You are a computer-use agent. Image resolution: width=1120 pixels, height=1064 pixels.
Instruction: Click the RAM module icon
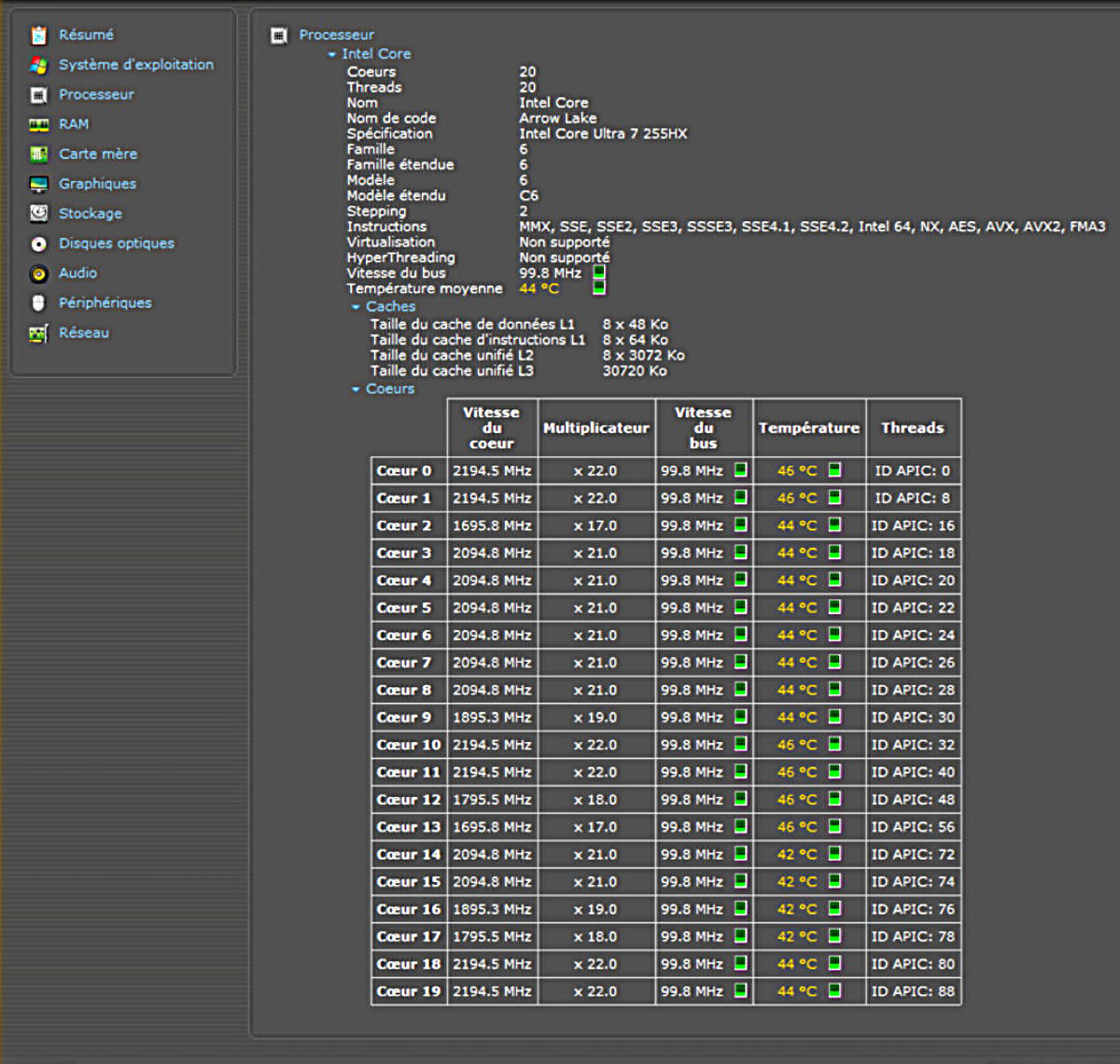pos(38,125)
